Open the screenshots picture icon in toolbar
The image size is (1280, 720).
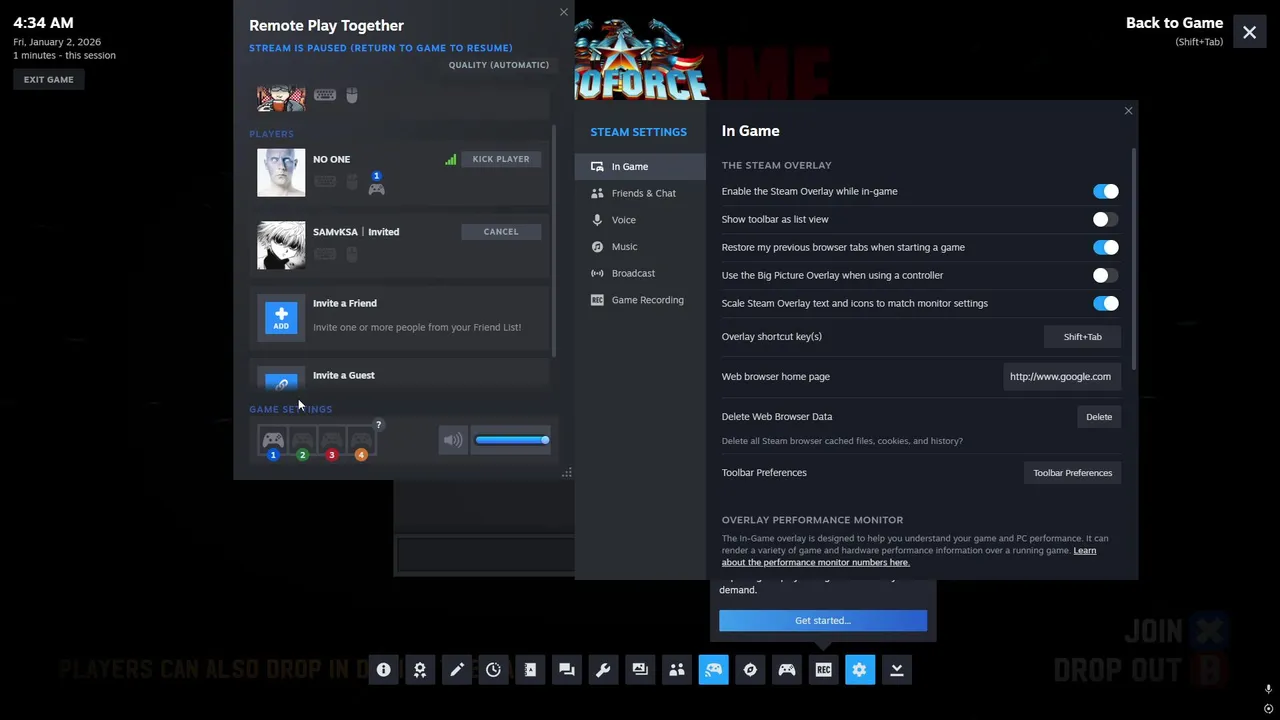pos(640,670)
